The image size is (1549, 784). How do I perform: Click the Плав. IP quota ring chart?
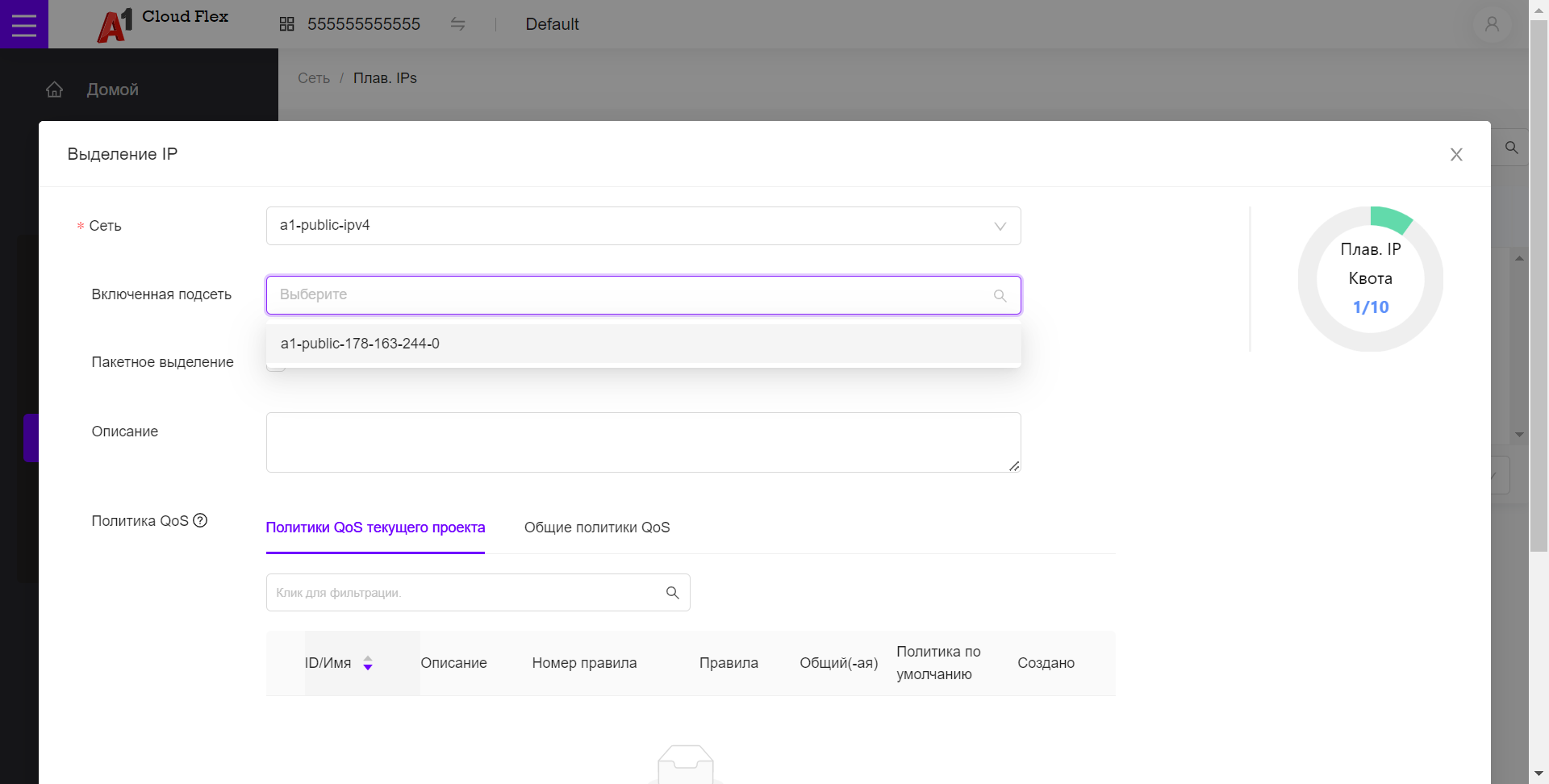(1370, 279)
